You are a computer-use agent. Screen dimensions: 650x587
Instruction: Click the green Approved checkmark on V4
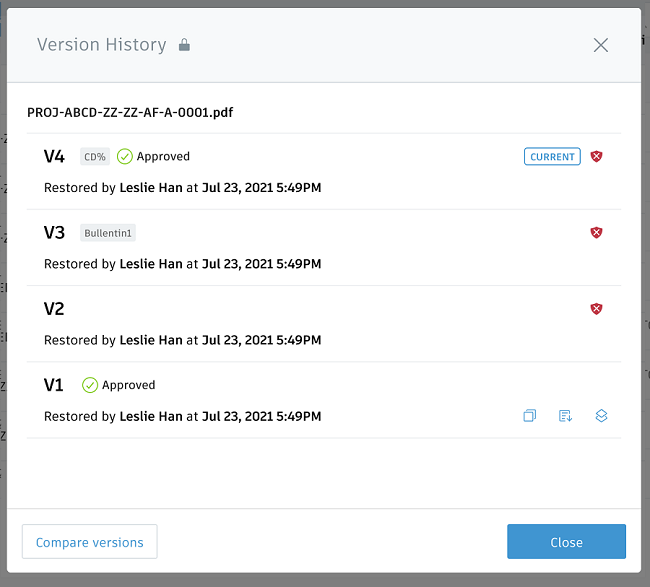(125, 156)
